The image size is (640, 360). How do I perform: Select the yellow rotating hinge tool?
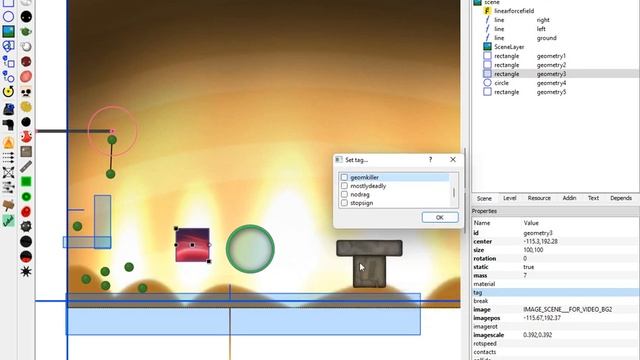tap(9, 91)
